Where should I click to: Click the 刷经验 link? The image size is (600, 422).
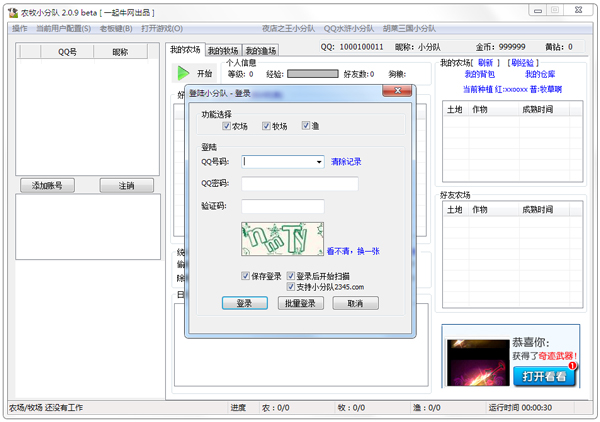[522, 62]
